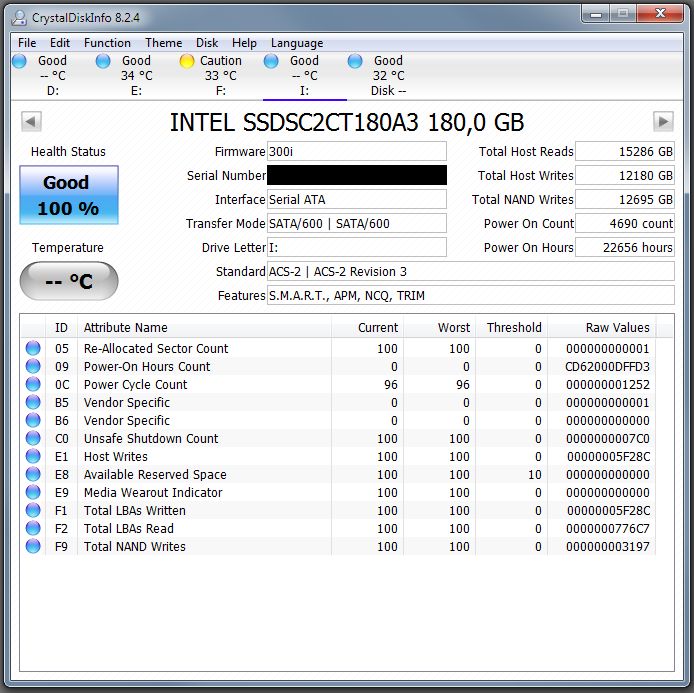Click the Attribute Name column header
Screen dimensions: 694x693
coord(204,327)
